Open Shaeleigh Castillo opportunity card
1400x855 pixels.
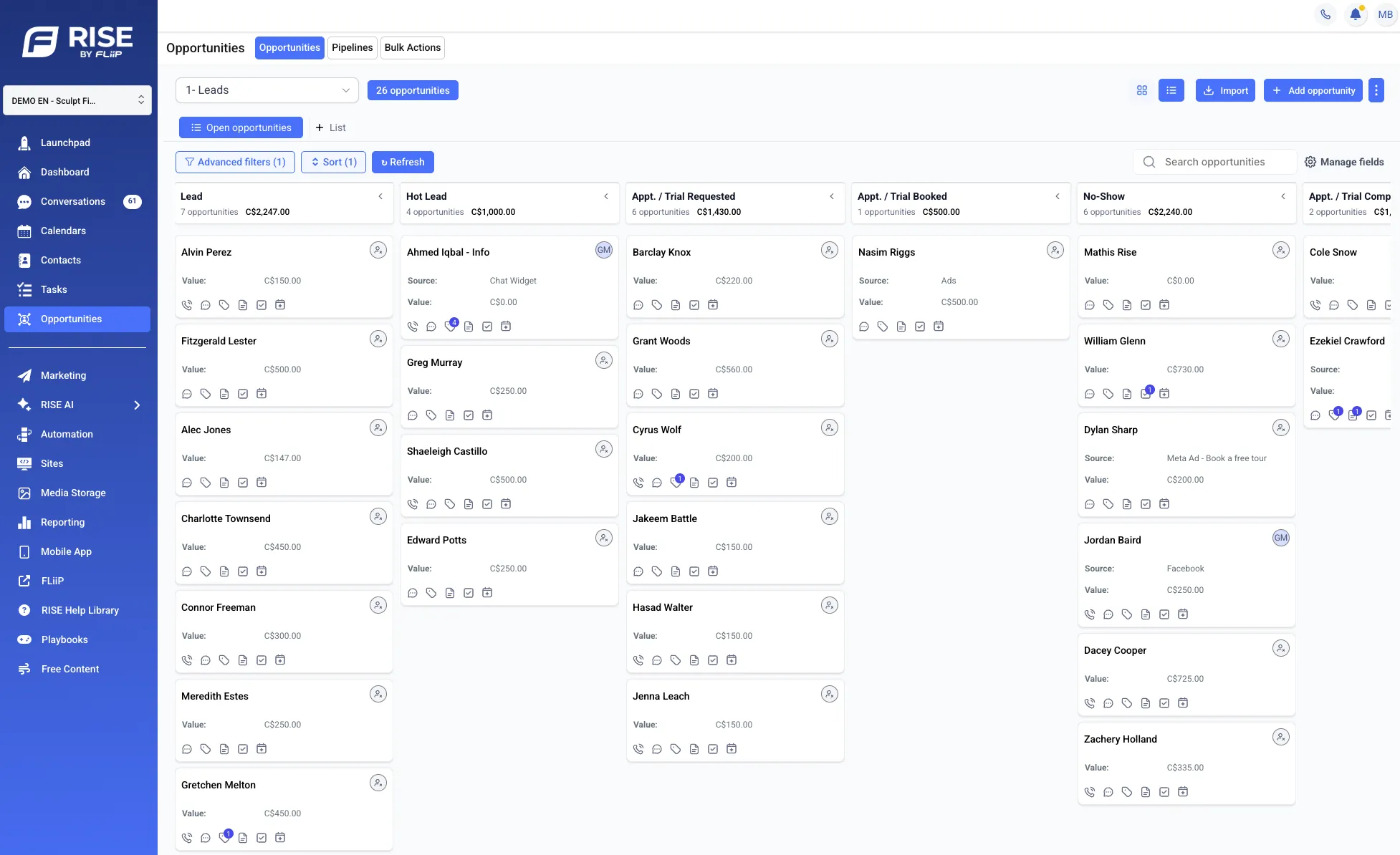pos(509,475)
